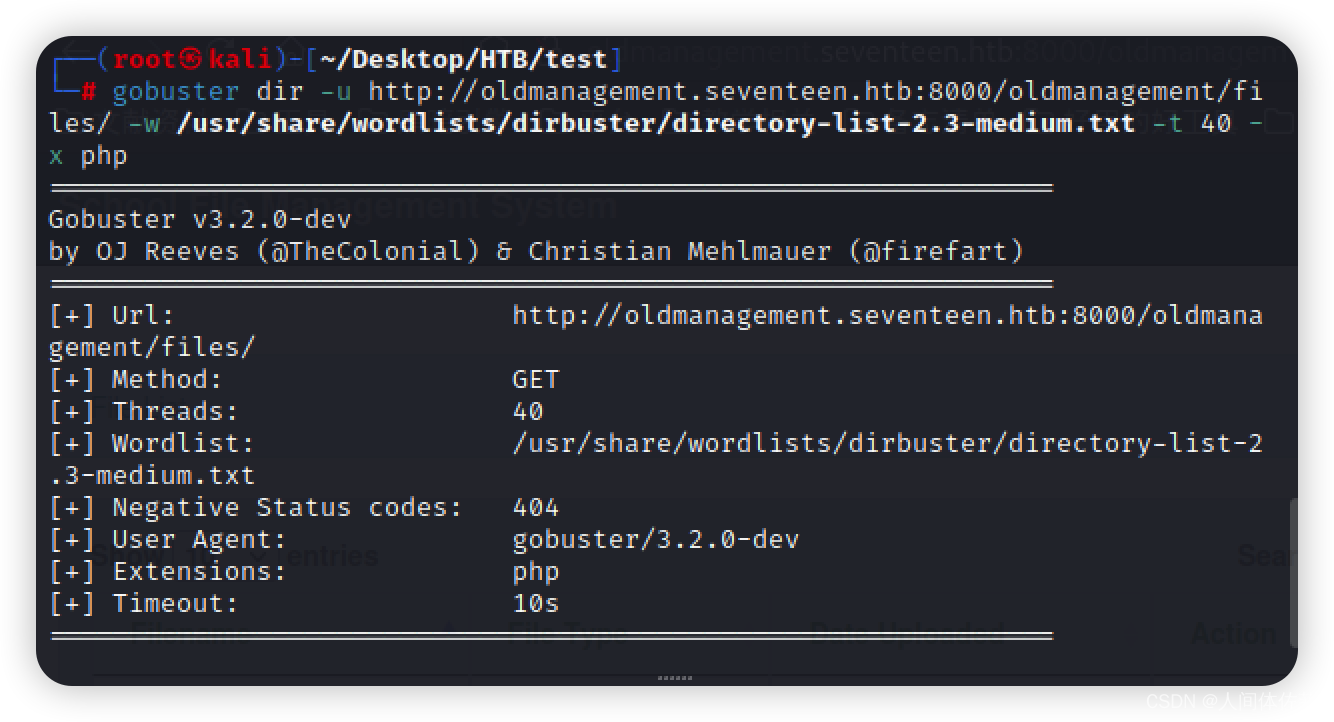Click the 'Christian Mehlmauer' author name
The image size is (1334, 722).
coord(680,251)
